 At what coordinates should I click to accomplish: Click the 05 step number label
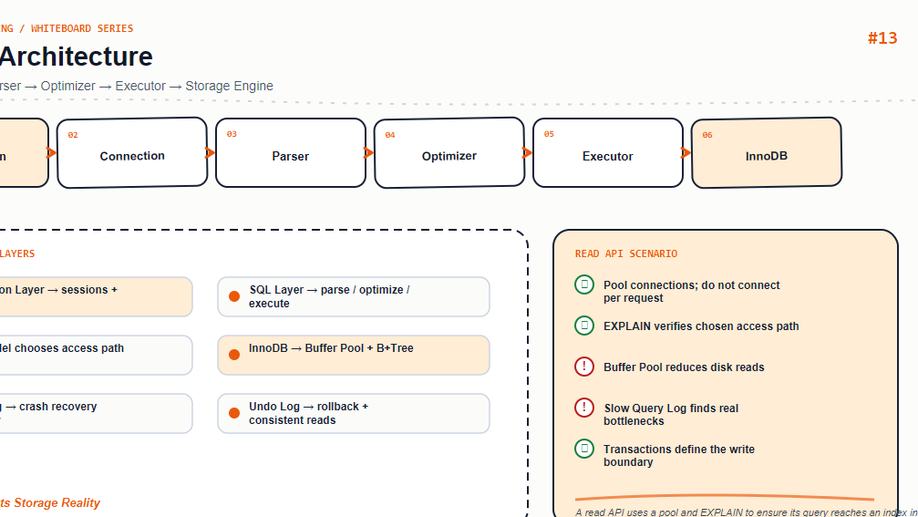point(549,134)
